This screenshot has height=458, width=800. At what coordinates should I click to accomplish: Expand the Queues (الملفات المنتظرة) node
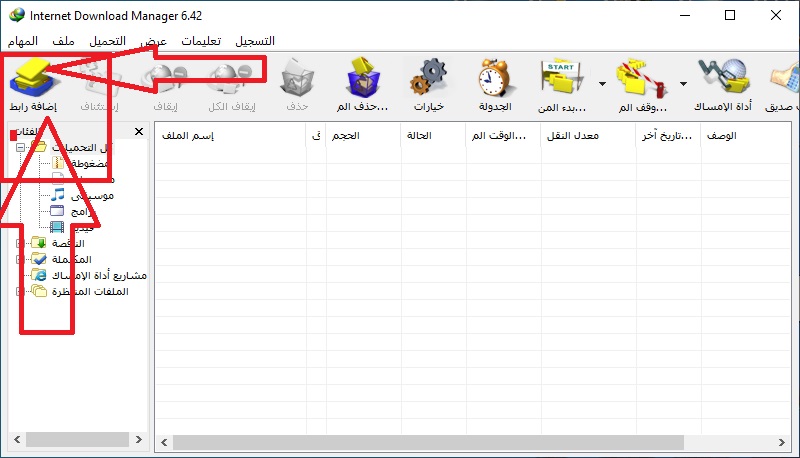[20, 291]
